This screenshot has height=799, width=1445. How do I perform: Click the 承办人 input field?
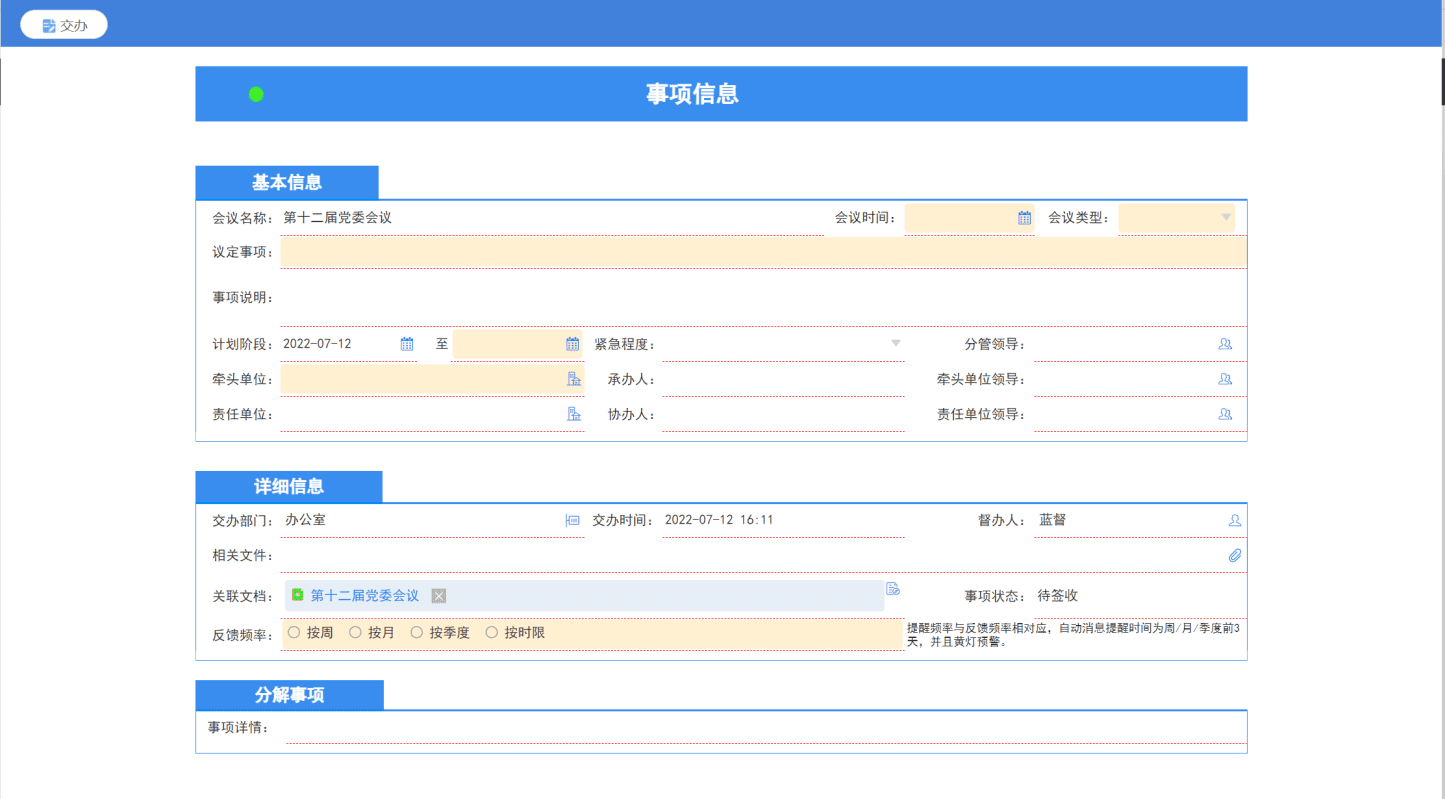pos(783,380)
